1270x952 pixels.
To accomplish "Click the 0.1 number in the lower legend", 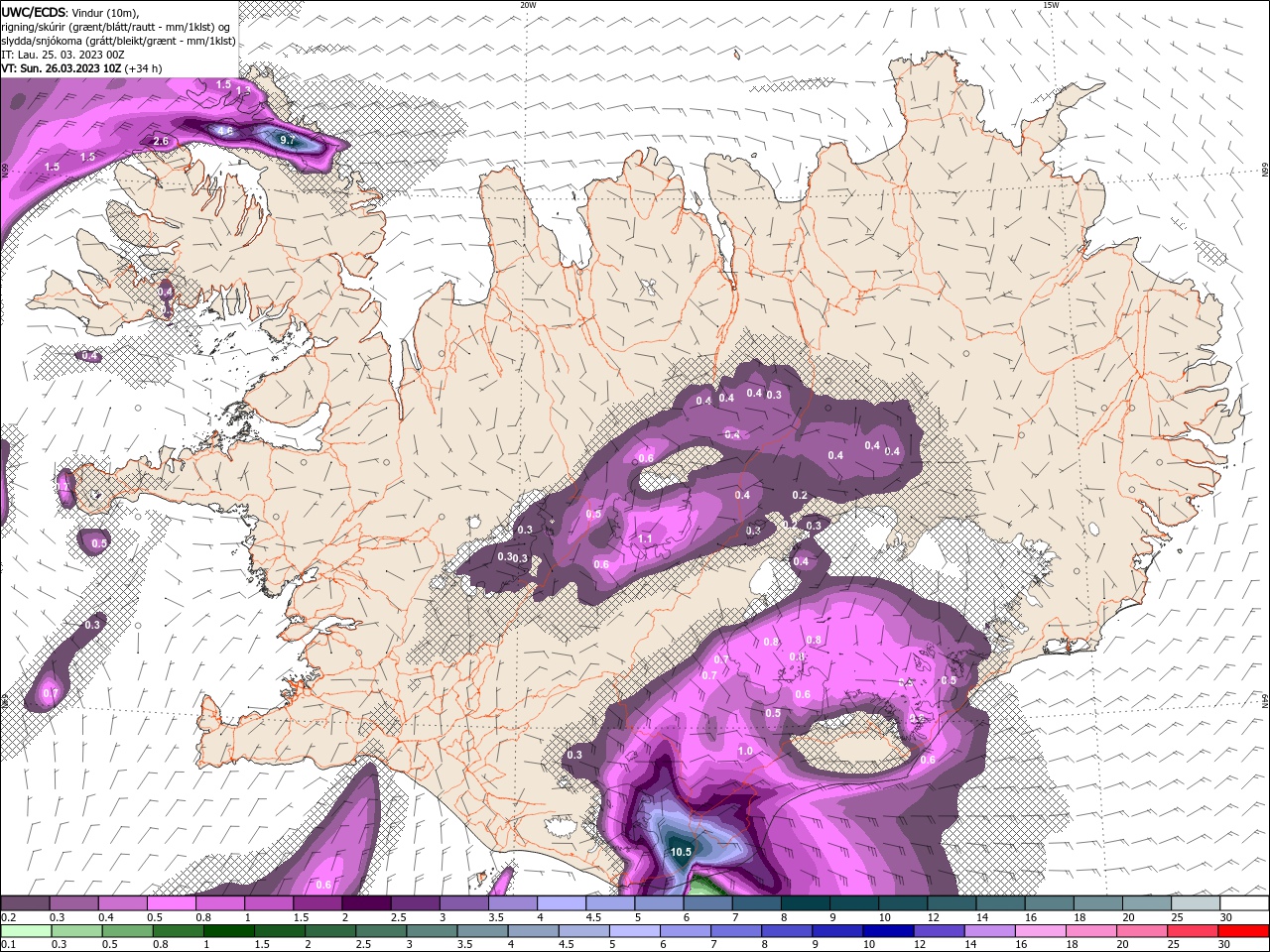I will [9, 944].
